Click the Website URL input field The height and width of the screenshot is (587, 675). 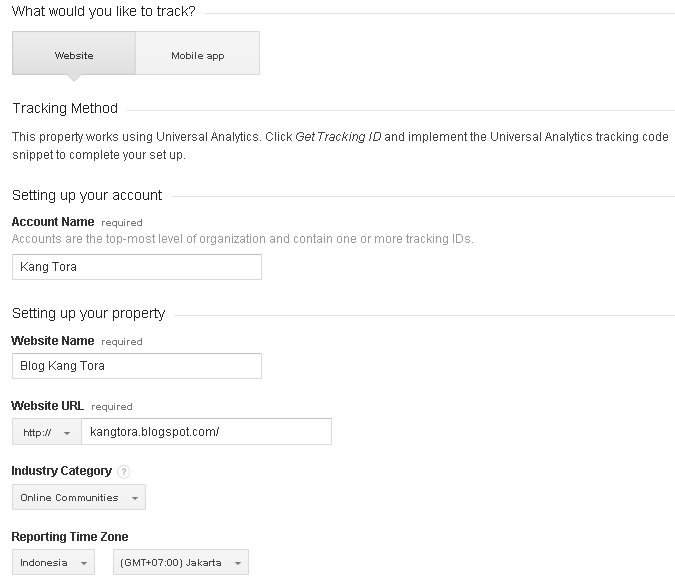point(207,432)
